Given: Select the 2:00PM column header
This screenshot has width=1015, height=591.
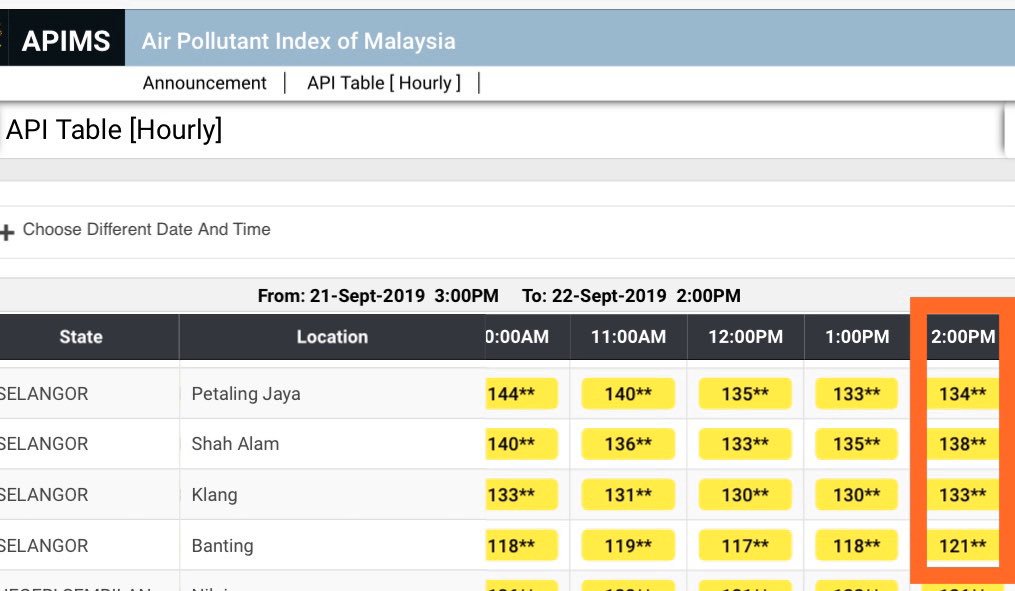Looking at the screenshot, I should click(x=963, y=337).
